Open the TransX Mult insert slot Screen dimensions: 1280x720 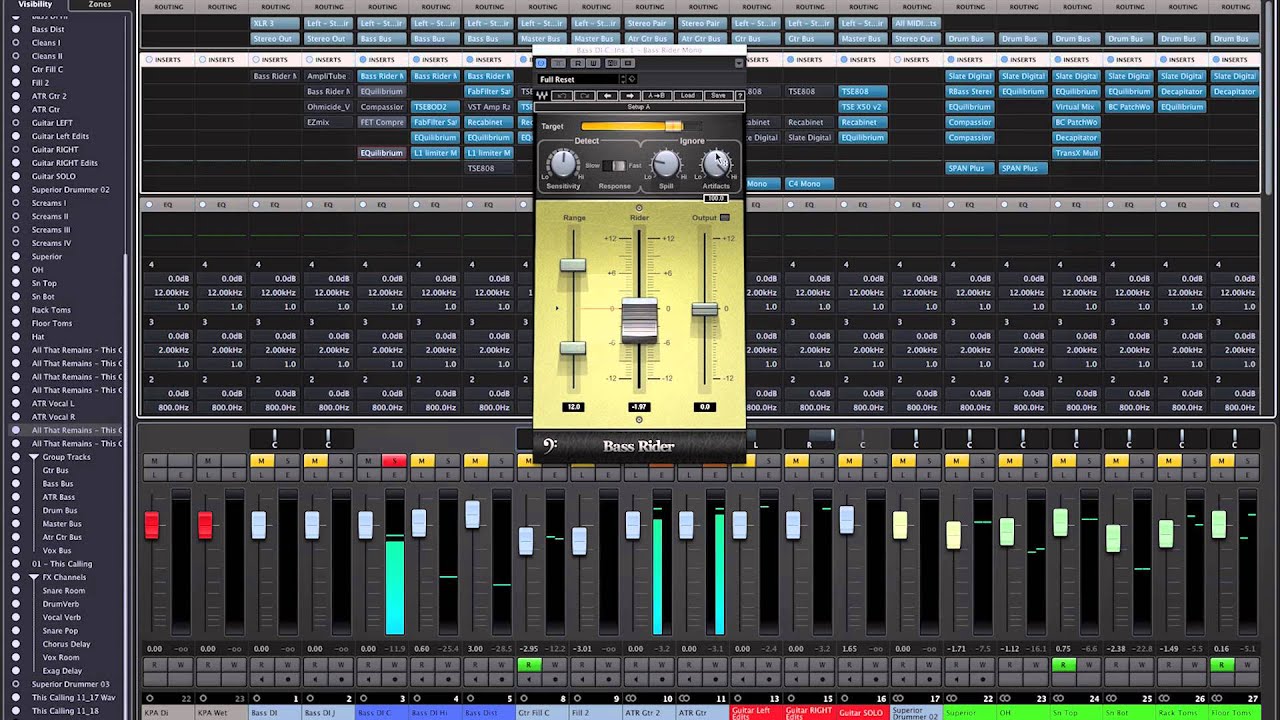(x=1076, y=153)
